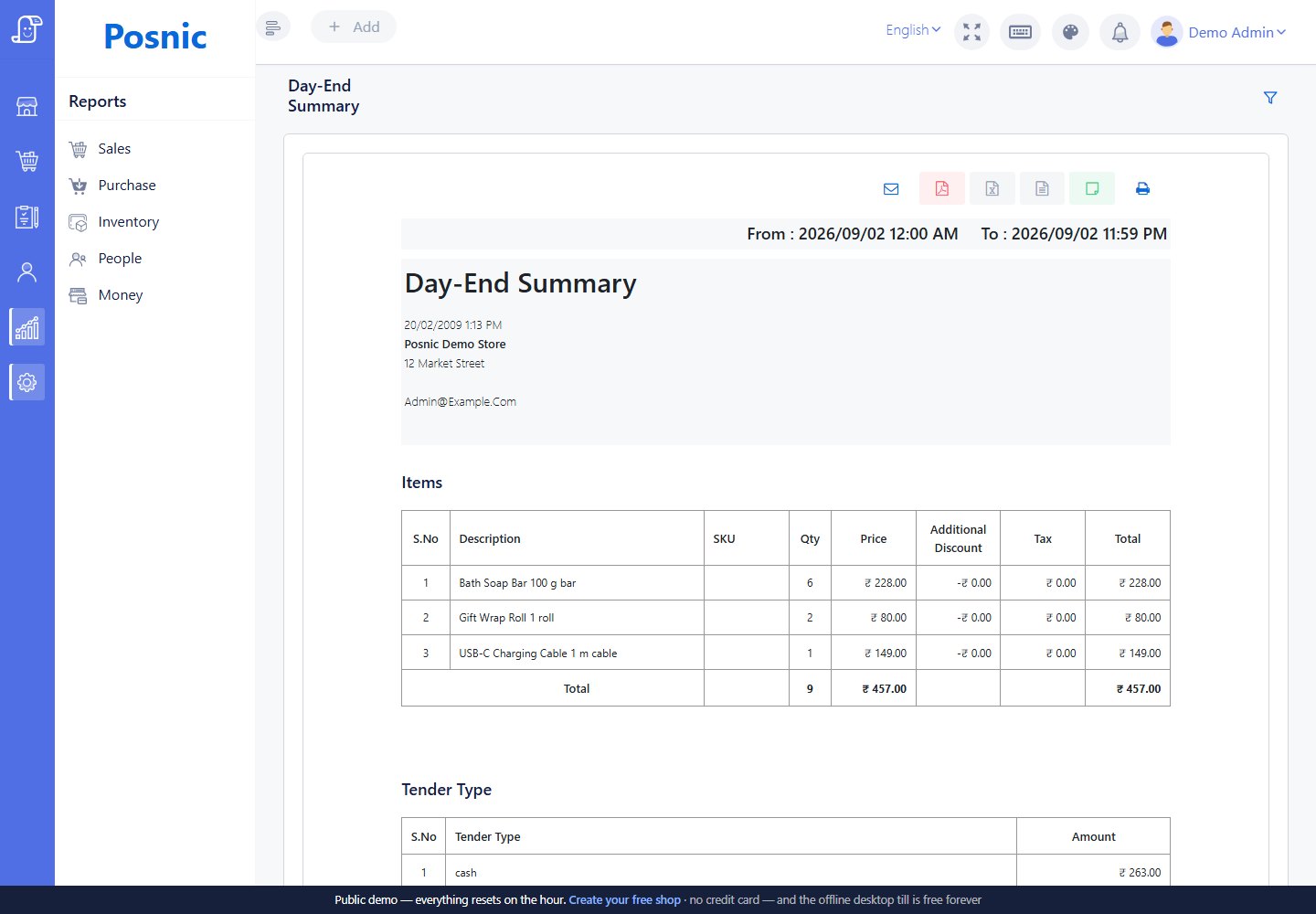
Task: Click the 'Bath Soap Bar 100 g bar' row
Action: tap(786, 583)
